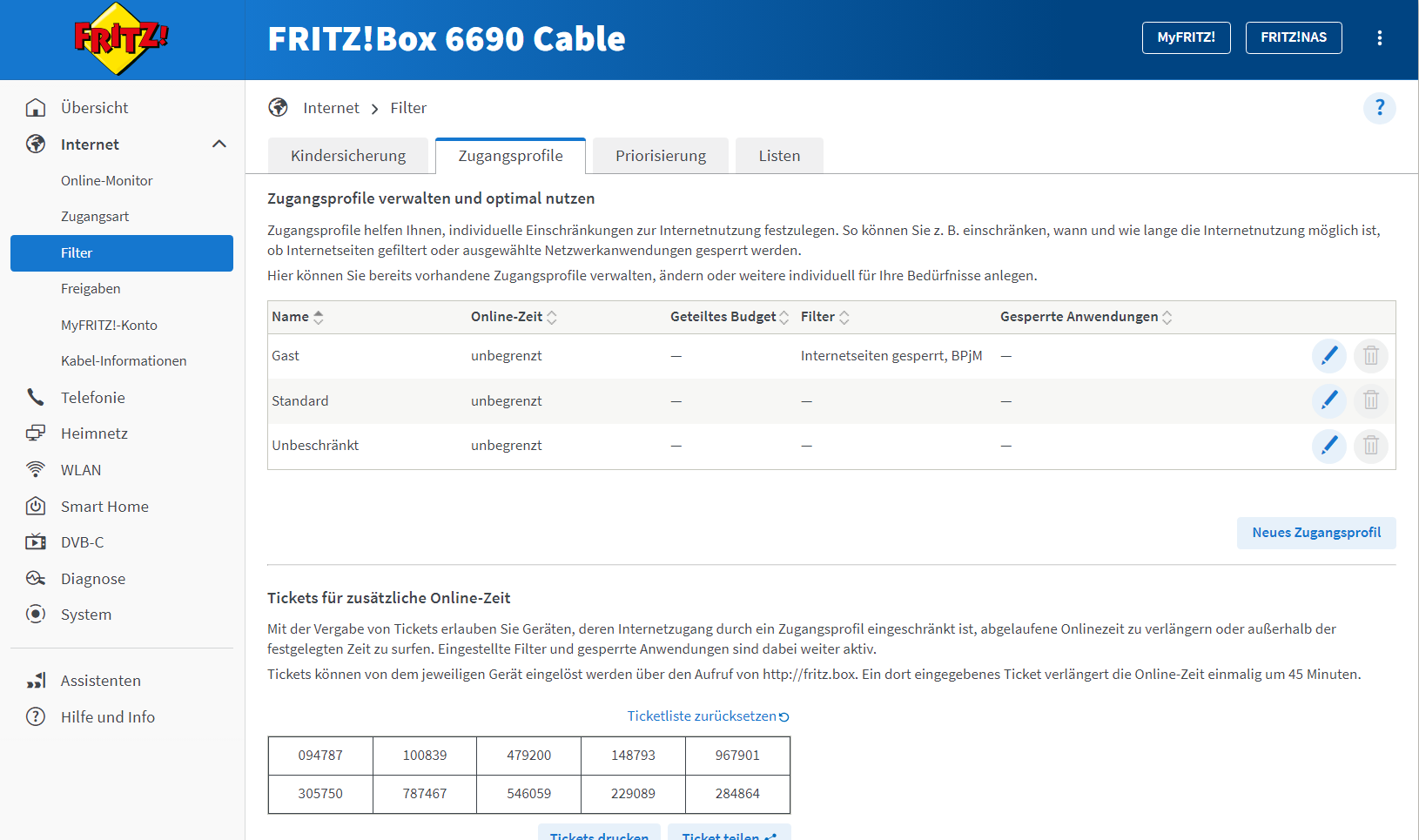1419x840 pixels.
Task: Open the Listen tab
Action: [779, 156]
